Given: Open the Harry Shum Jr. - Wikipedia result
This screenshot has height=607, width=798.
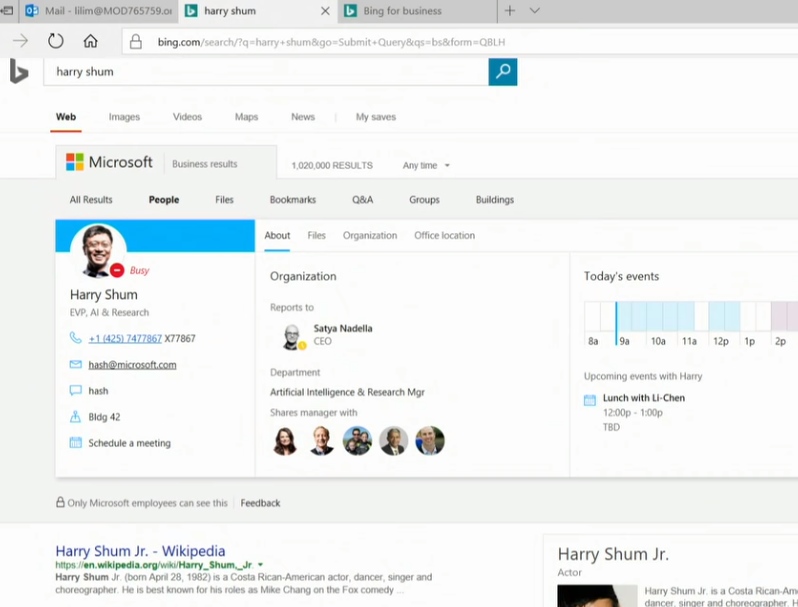Looking at the screenshot, I should coord(140,551).
